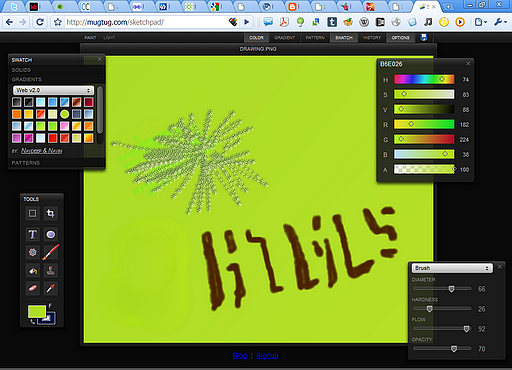Select the Text tool
The height and width of the screenshot is (370, 512).
pos(32,234)
